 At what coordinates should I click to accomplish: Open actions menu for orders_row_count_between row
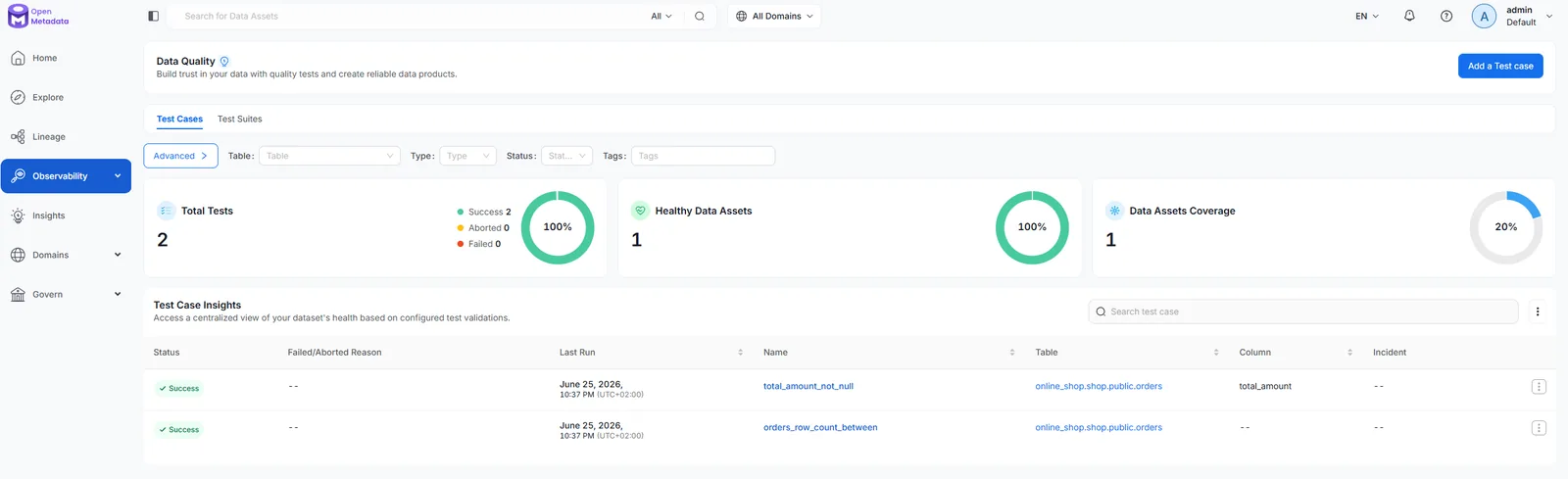coord(1539,428)
